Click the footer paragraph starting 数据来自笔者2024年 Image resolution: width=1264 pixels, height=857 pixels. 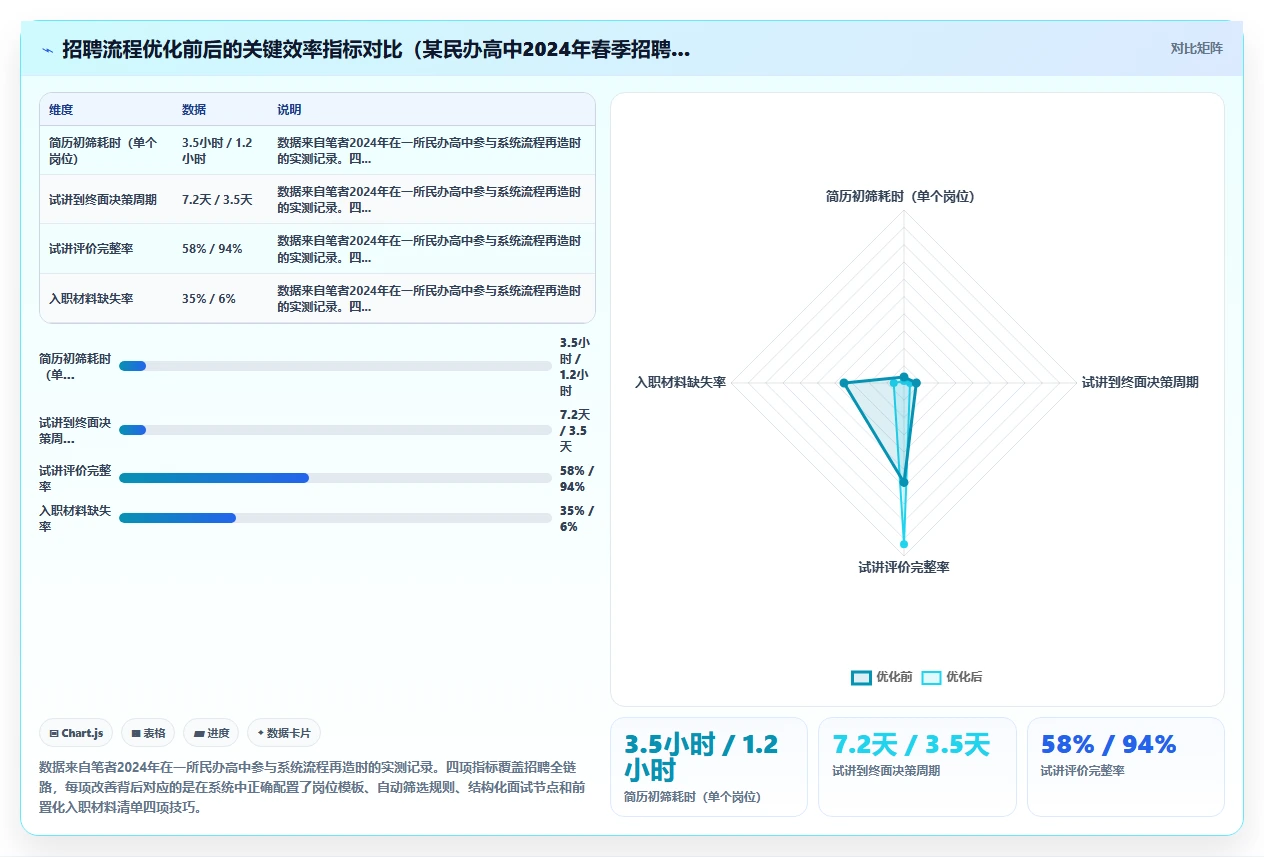pos(312,787)
